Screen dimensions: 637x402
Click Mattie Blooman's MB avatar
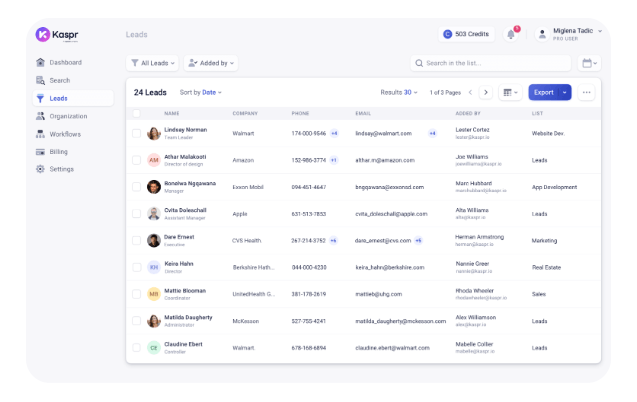pyautogui.click(x=154, y=294)
